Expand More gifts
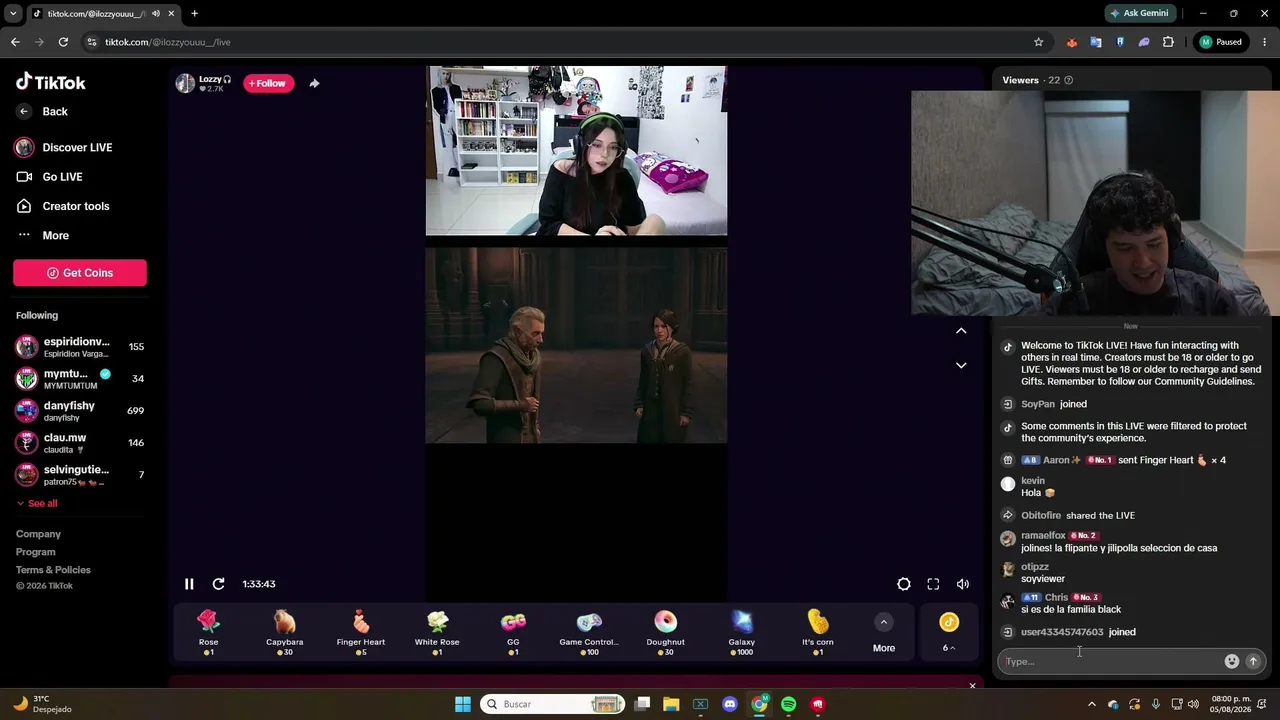 pyautogui.click(x=884, y=633)
